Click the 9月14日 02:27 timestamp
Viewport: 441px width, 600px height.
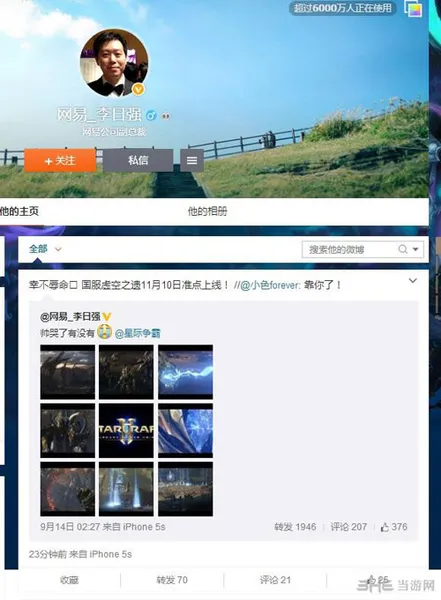coord(70,527)
